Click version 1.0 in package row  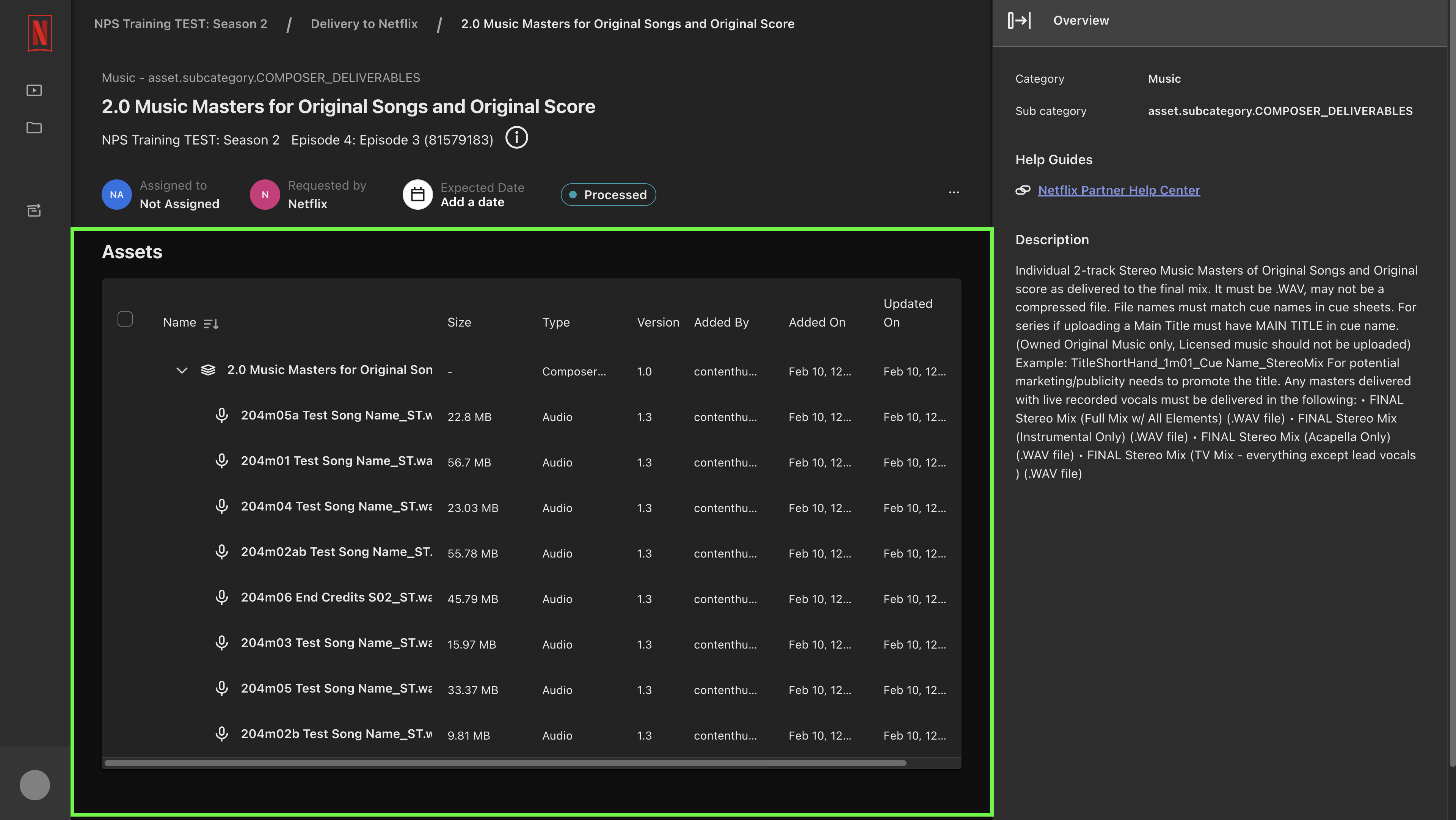click(x=644, y=372)
